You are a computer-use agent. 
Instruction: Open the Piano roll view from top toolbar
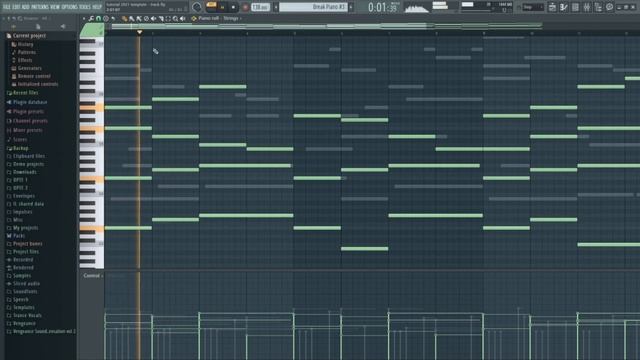[x=564, y=7]
